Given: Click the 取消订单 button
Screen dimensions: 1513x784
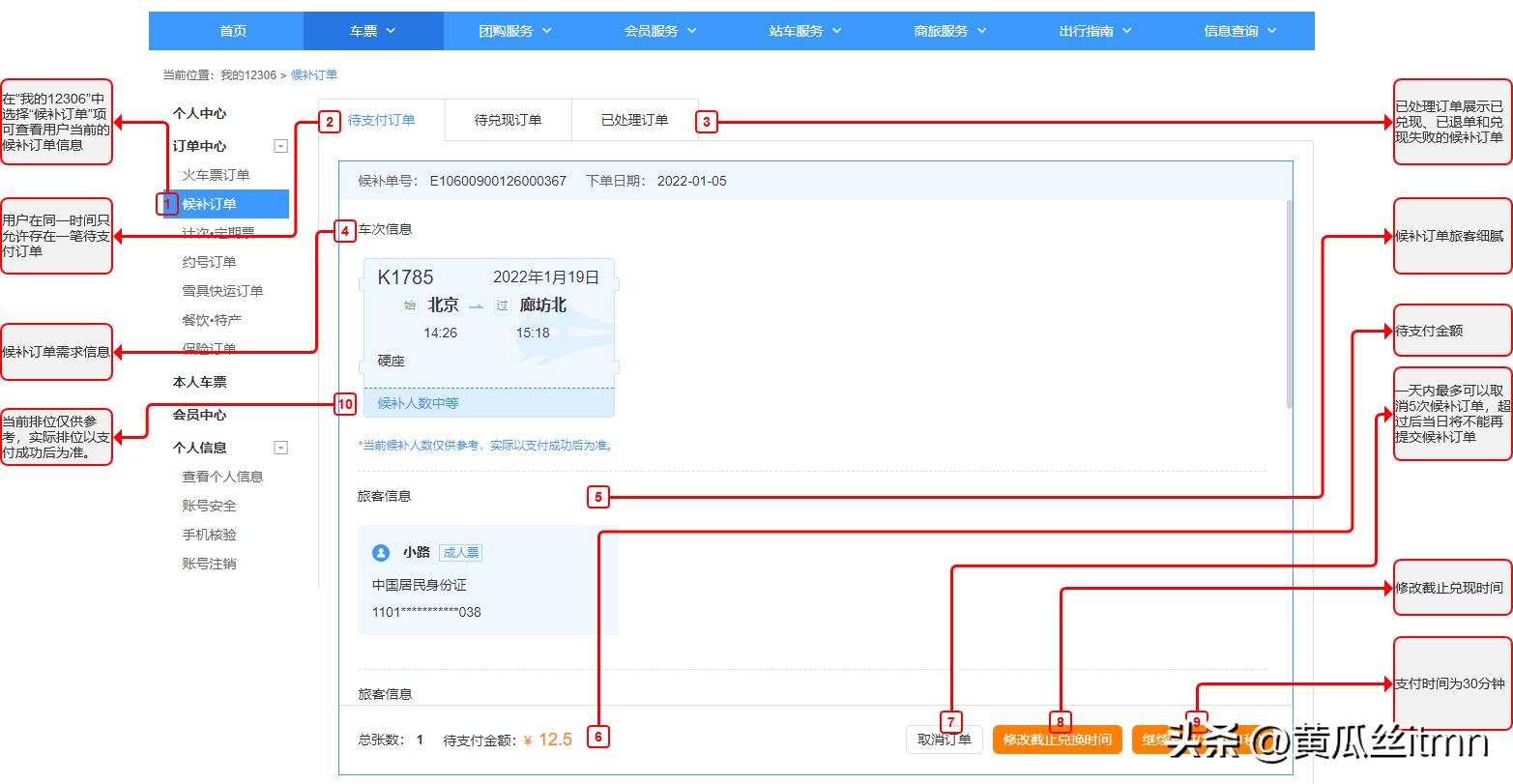Looking at the screenshot, I should click(x=944, y=740).
